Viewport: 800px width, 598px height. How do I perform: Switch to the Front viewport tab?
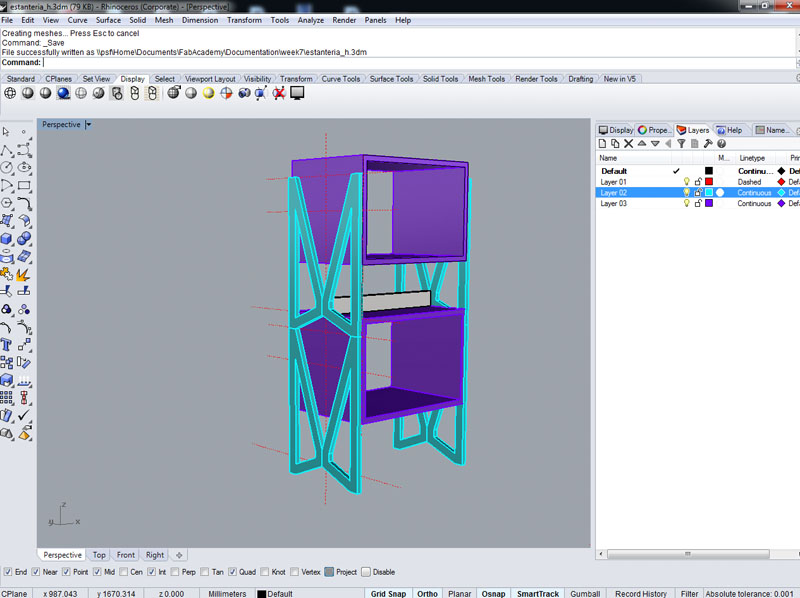coord(126,555)
